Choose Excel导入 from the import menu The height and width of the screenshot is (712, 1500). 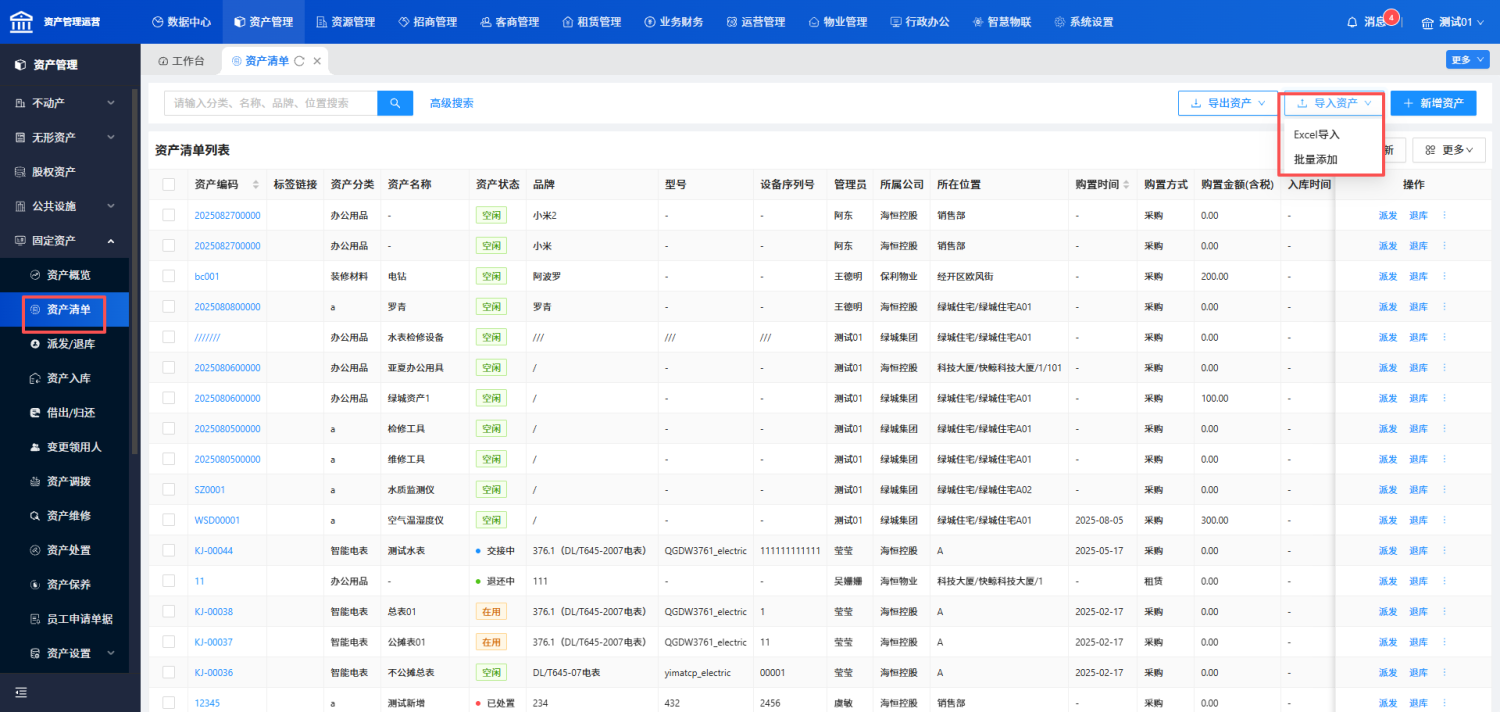(x=1316, y=134)
